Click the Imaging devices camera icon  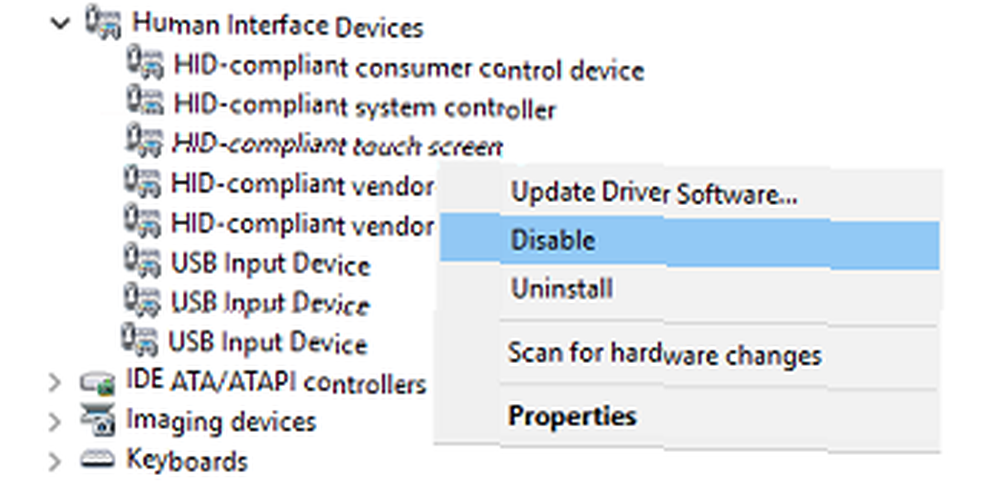98,420
